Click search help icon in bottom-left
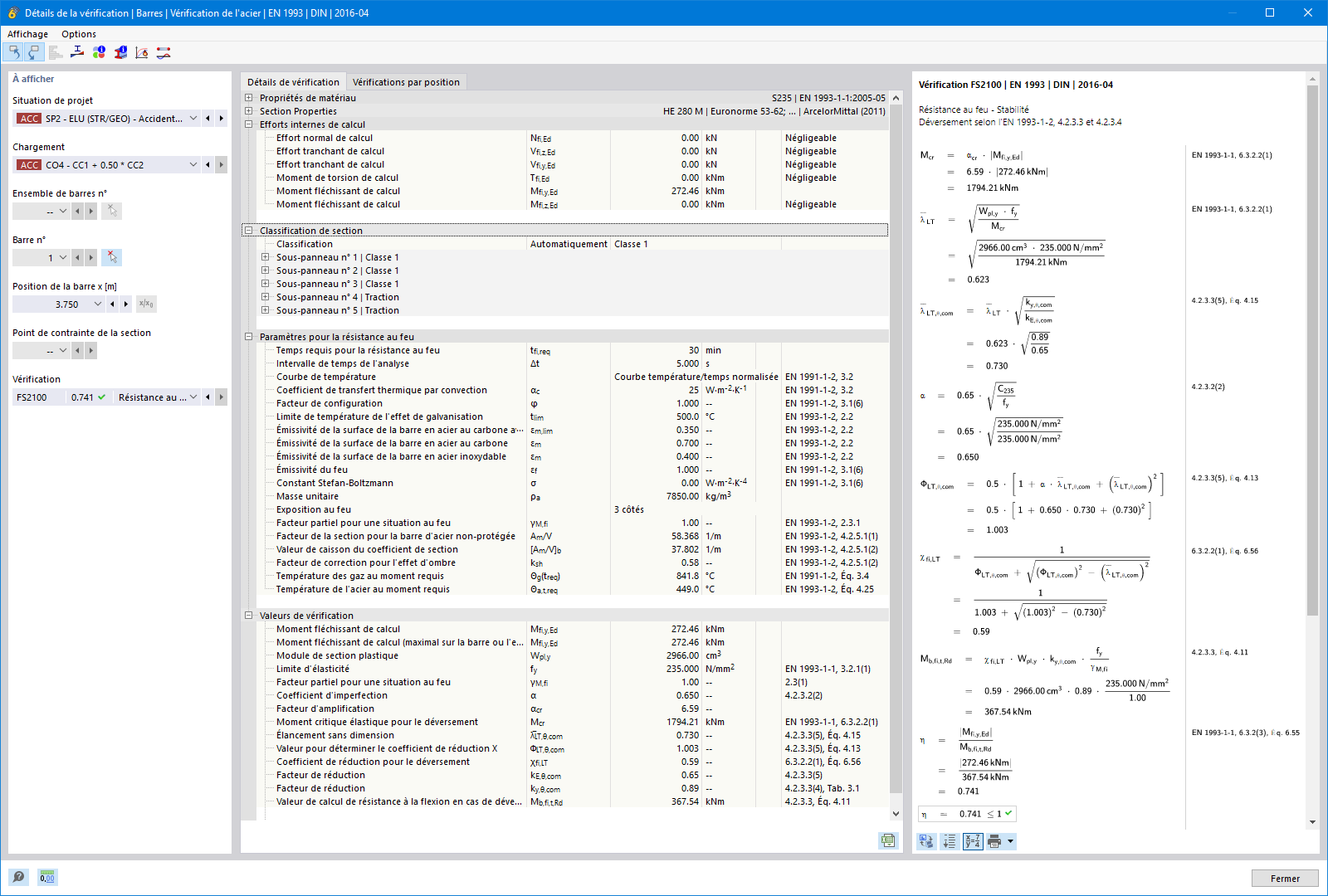1328x896 pixels. point(18,877)
